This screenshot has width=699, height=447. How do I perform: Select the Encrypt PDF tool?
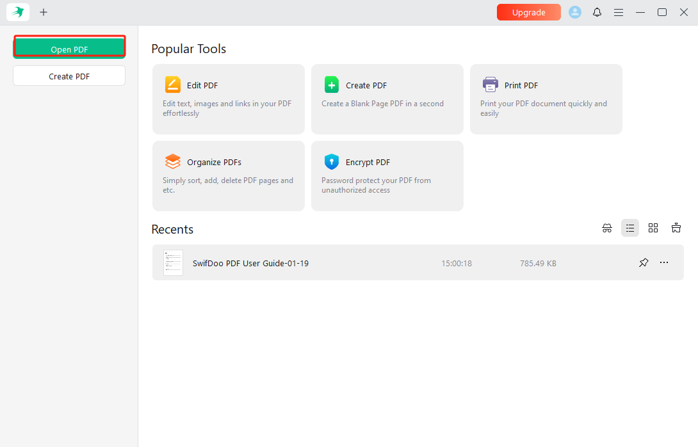(x=387, y=176)
